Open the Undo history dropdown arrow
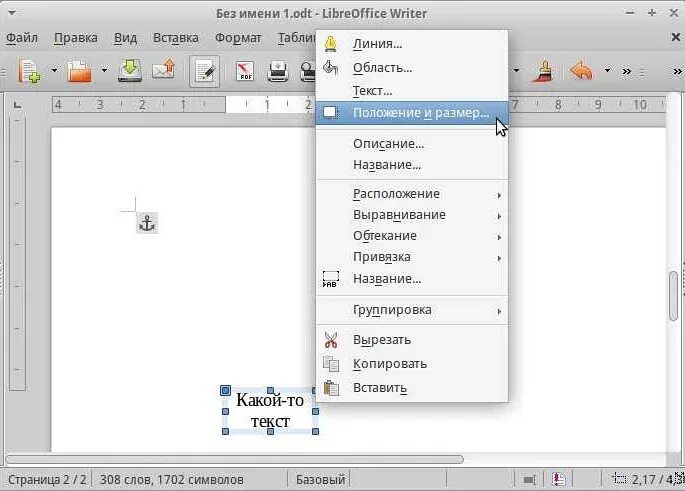The height and width of the screenshot is (491, 685). (x=607, y=70)
